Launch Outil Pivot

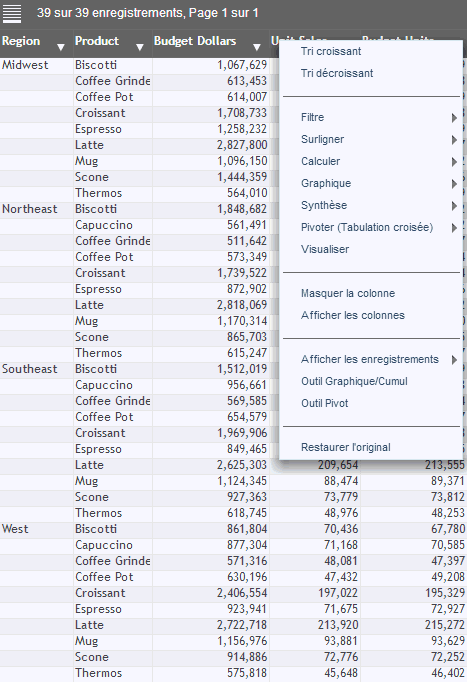324,403
